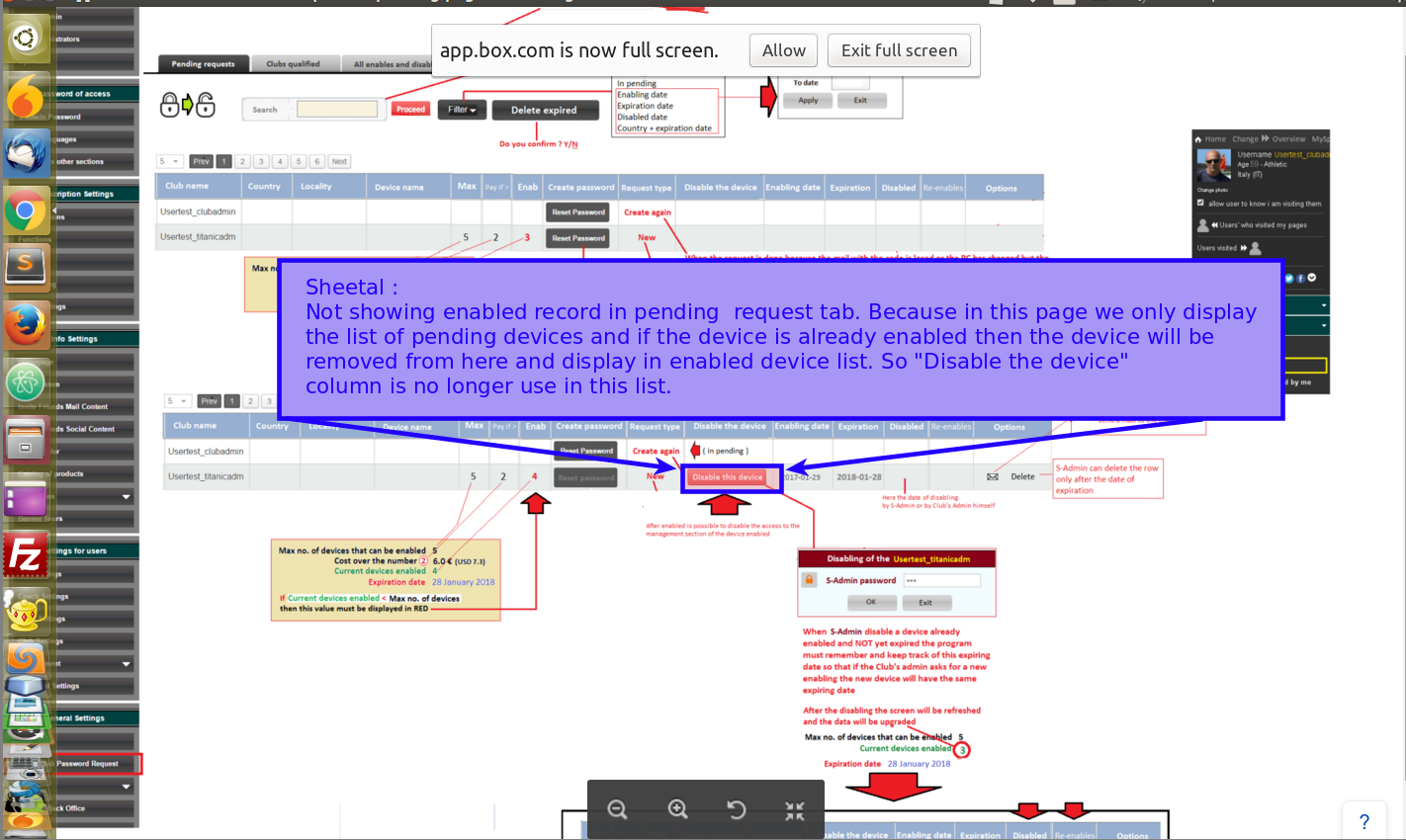Switch to the Pending requests tab
The image size is (1406, 840).
(203, 64)
